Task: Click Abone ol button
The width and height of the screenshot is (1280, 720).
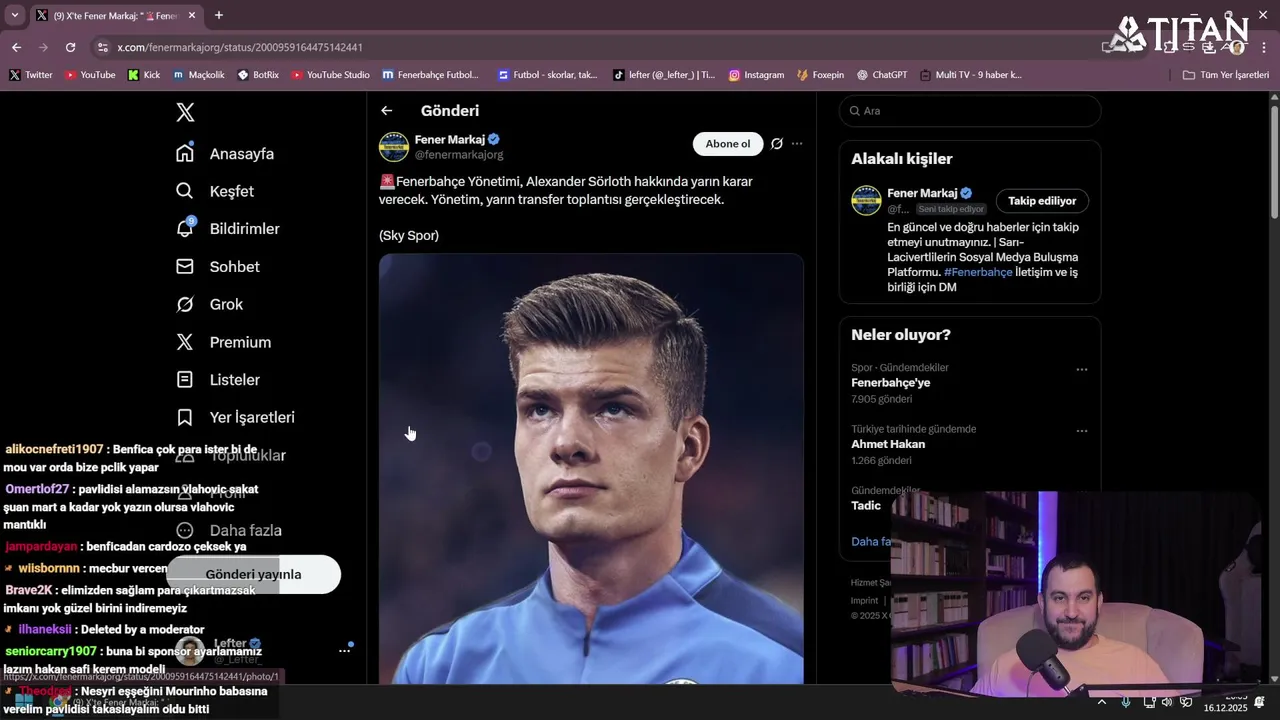Action: pos(728,144)
